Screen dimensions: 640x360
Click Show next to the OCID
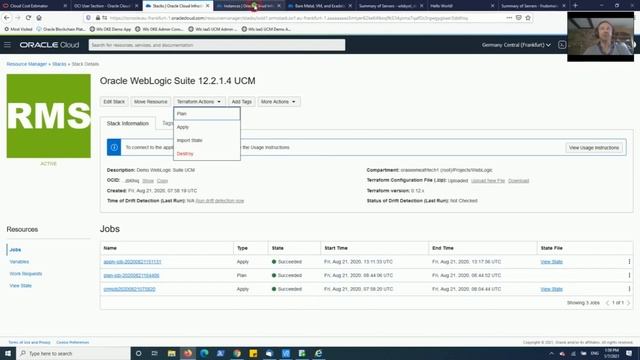[x=148, y=180]
